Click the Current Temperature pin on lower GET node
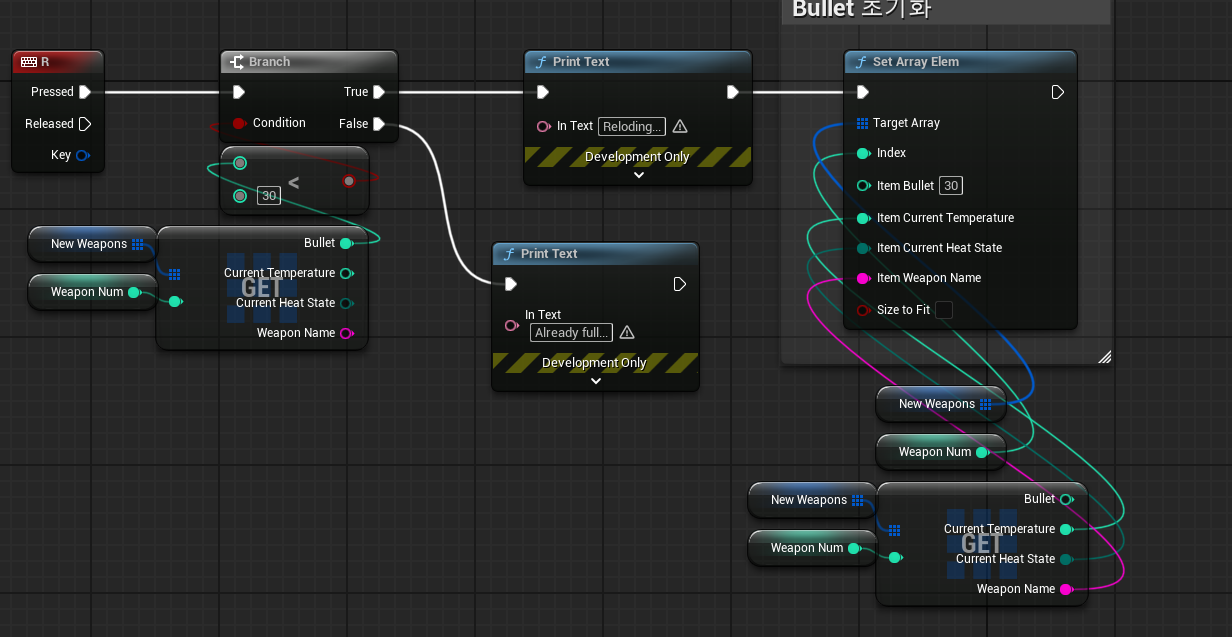 [x=1066, y=529]
